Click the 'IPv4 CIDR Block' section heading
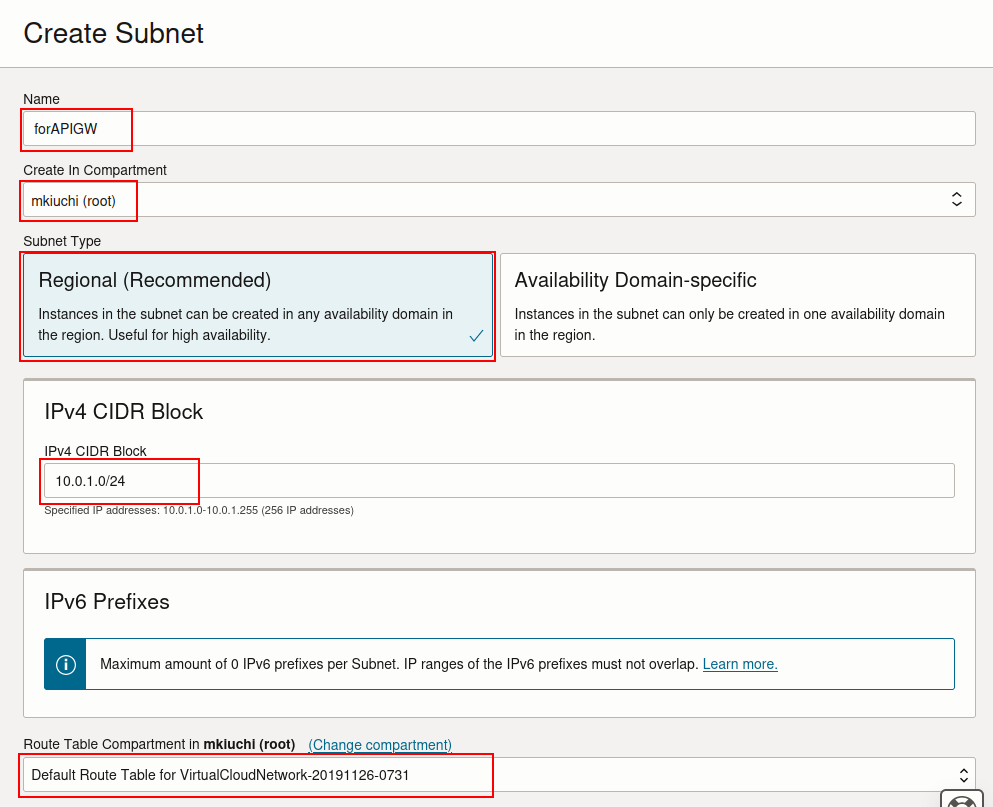This screenshot has height=807, width=993. (123, 412)
